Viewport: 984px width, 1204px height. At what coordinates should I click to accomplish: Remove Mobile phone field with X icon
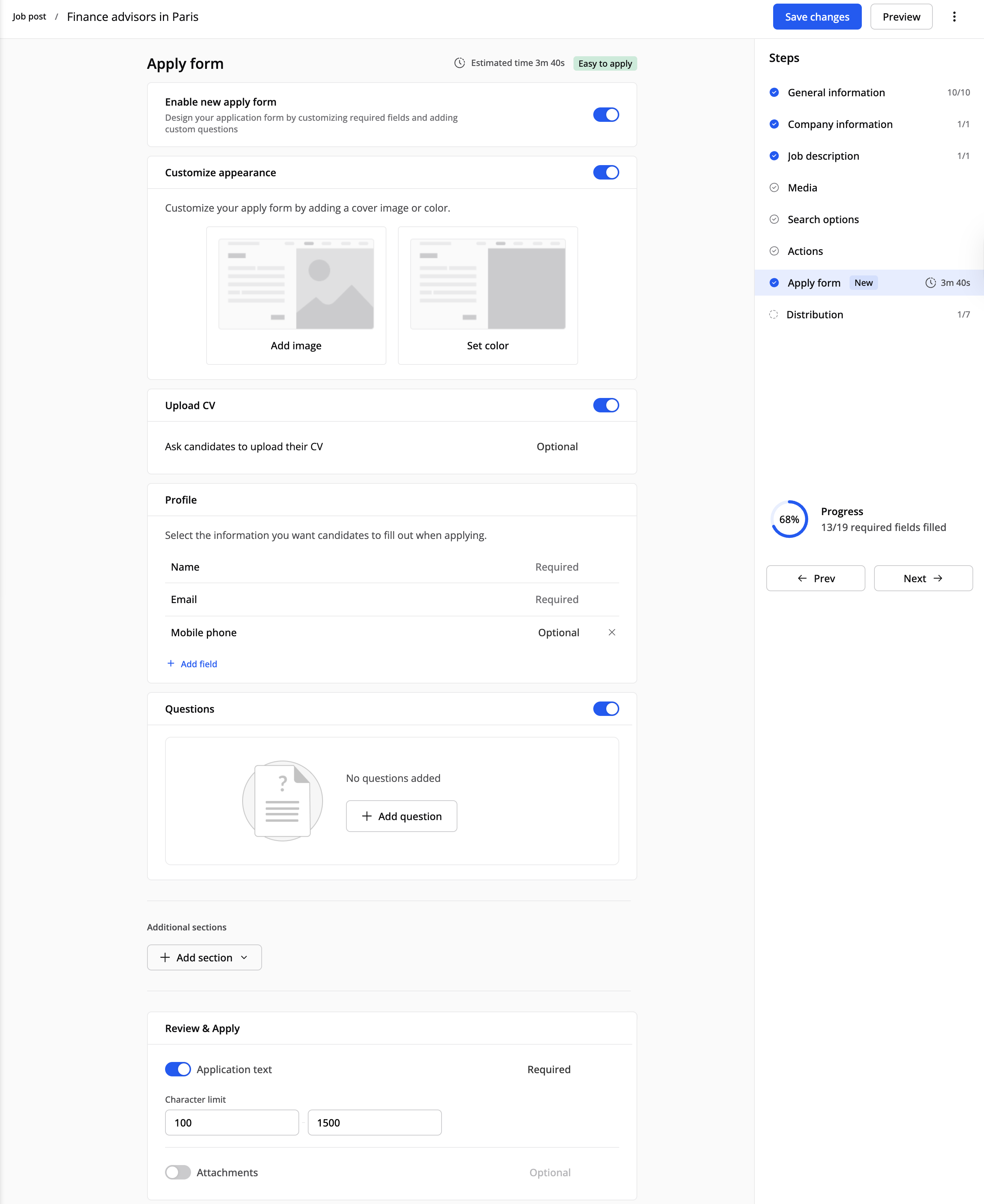[x=612, y=632]
